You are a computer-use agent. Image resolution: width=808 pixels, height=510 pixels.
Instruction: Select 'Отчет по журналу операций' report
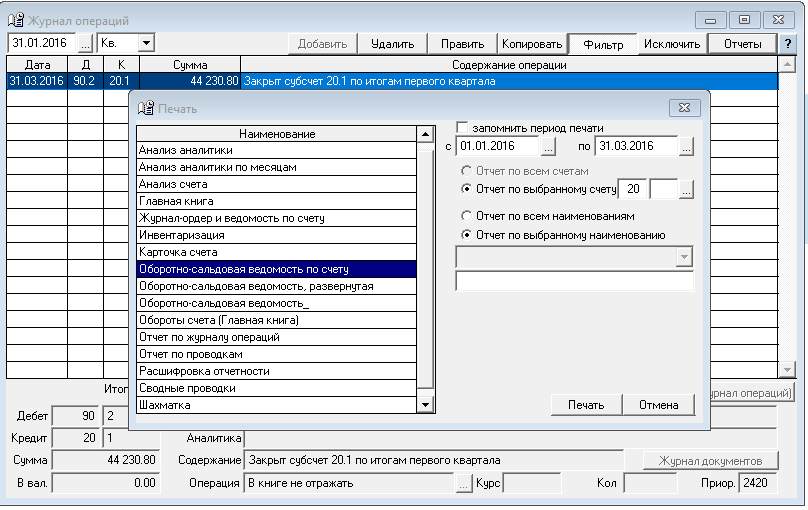[x=276, y=337]
